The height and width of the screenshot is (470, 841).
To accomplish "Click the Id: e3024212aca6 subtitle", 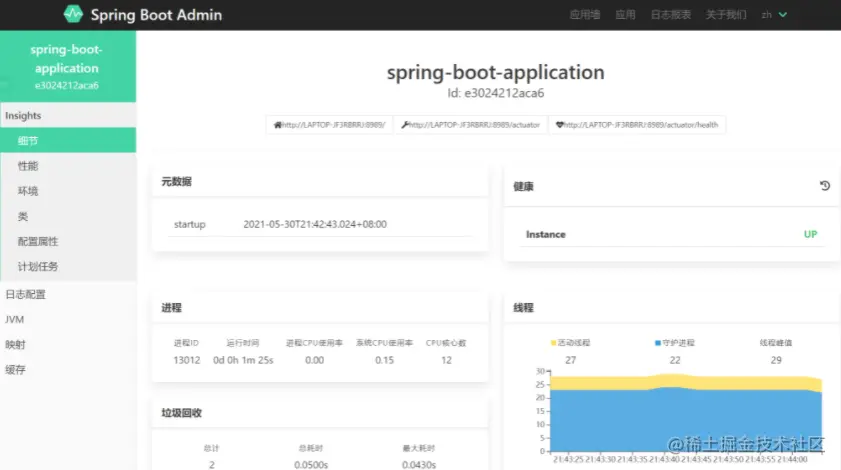I will 496,93.
